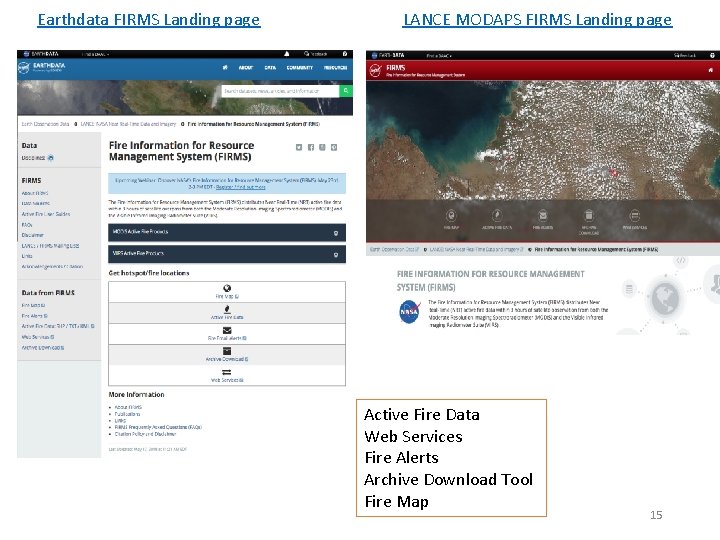Screen dimensions: 720x540
Task: Open Publications under More Information
Action: point(127,414)
